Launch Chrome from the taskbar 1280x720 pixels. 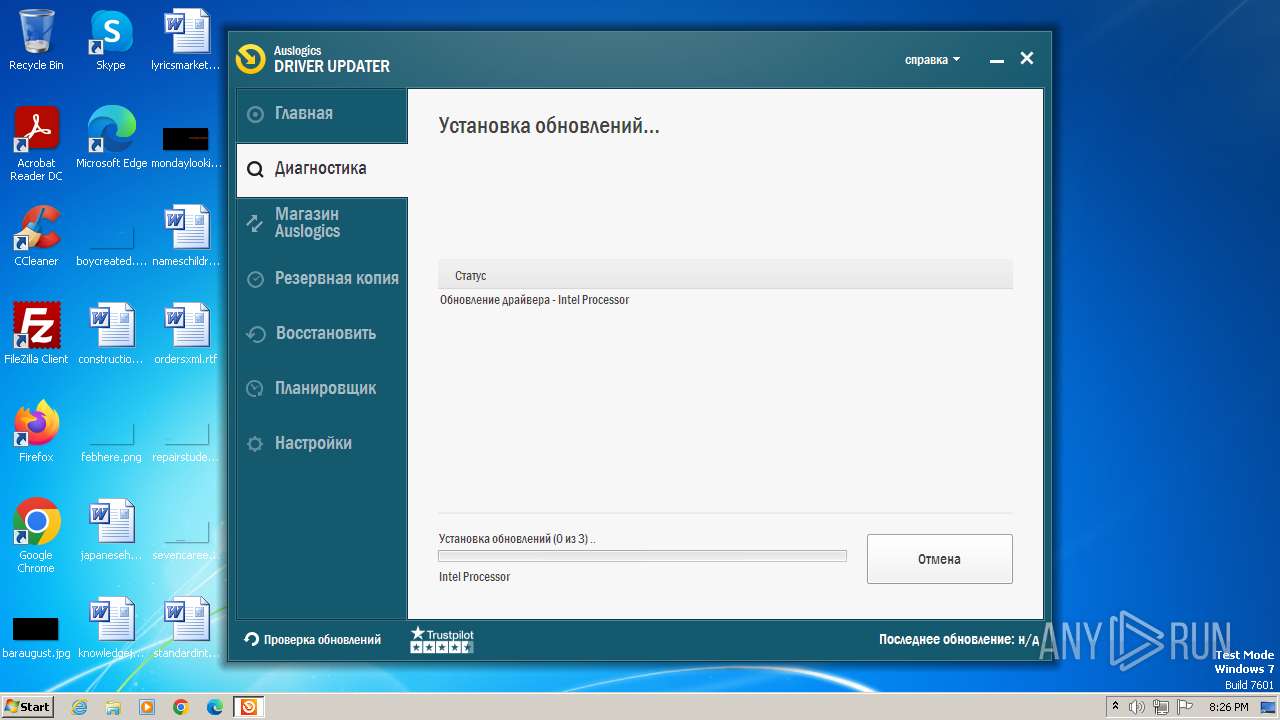pos(181,707)
